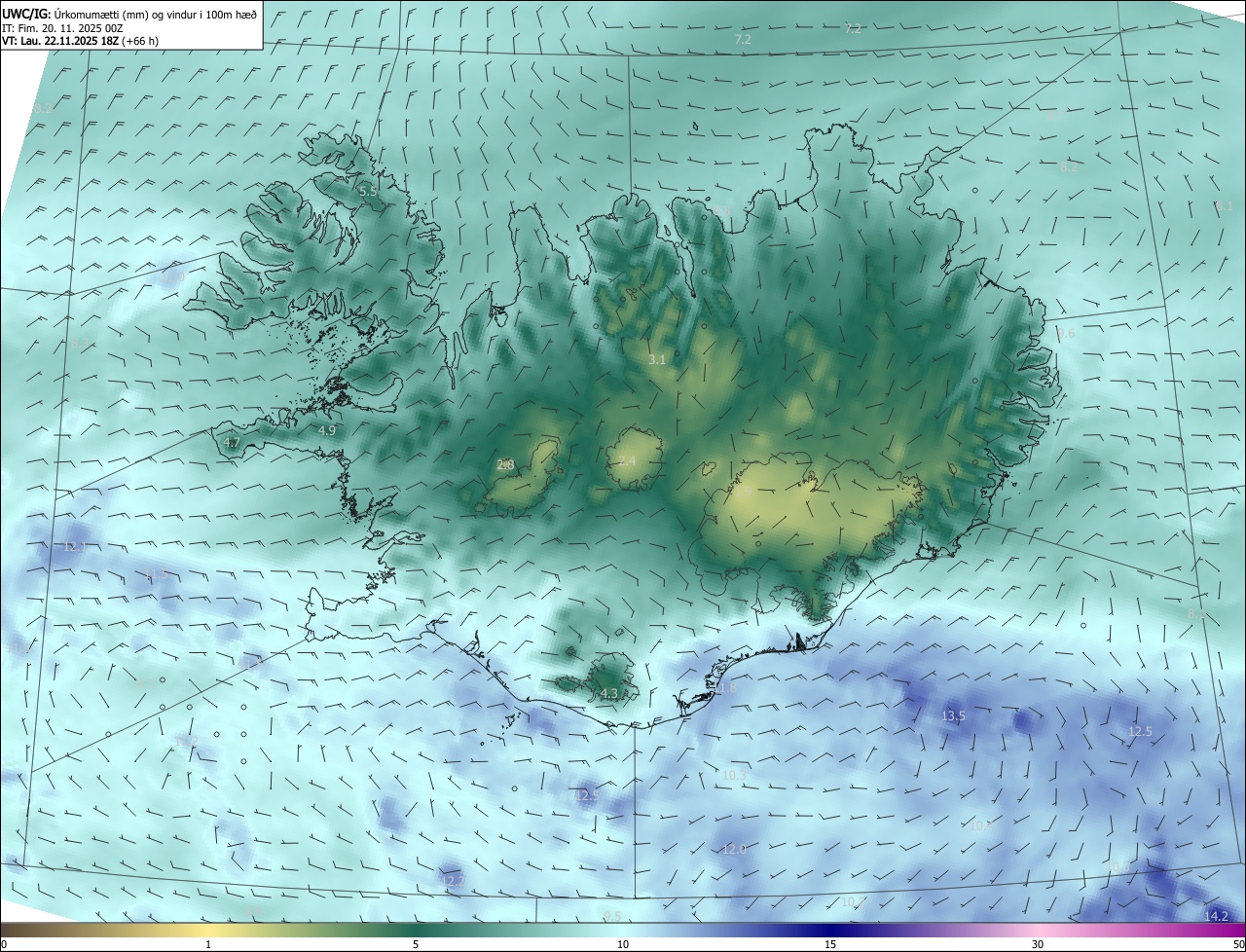Pick the dark green colorbar segment above 5
1246x952 pixels.
(x=416, y=931)
